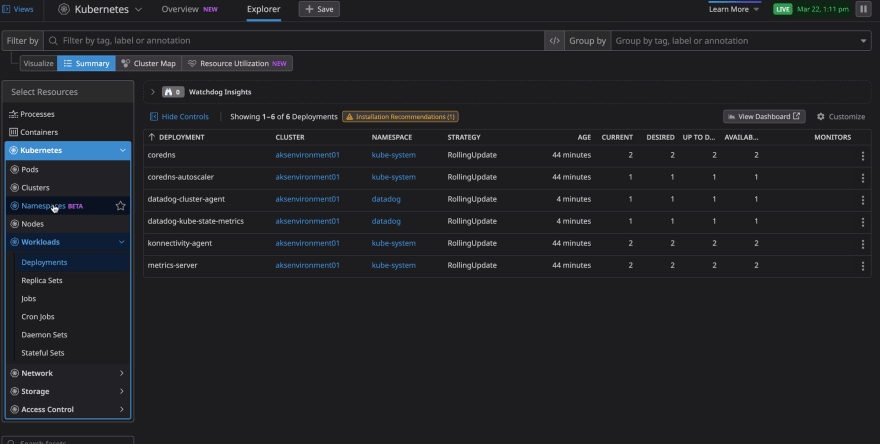Select Clusters resource
Viewport: 880px width, 444px height.
[x=35, y=188]
